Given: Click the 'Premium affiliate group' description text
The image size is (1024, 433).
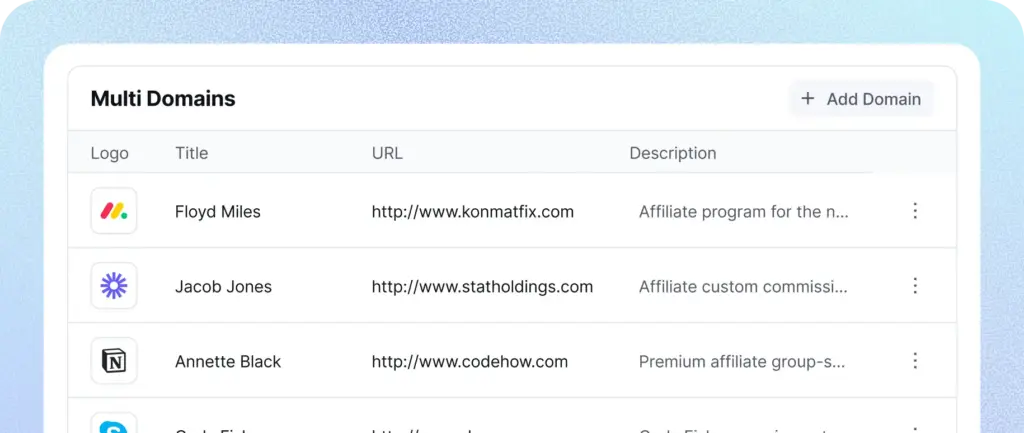Looking at the screenshot, I should pos(743,362).
